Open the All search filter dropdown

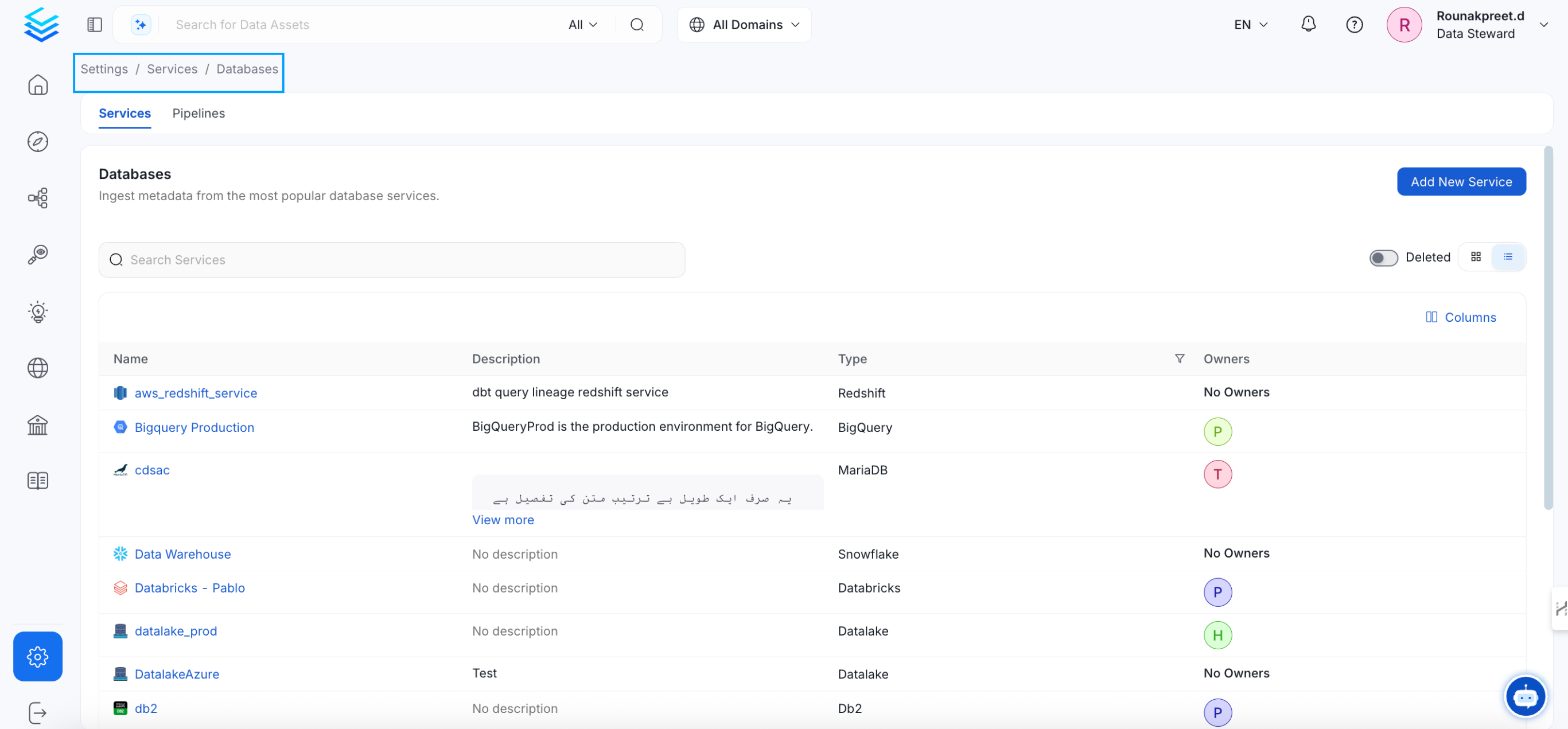coord(582,24)
